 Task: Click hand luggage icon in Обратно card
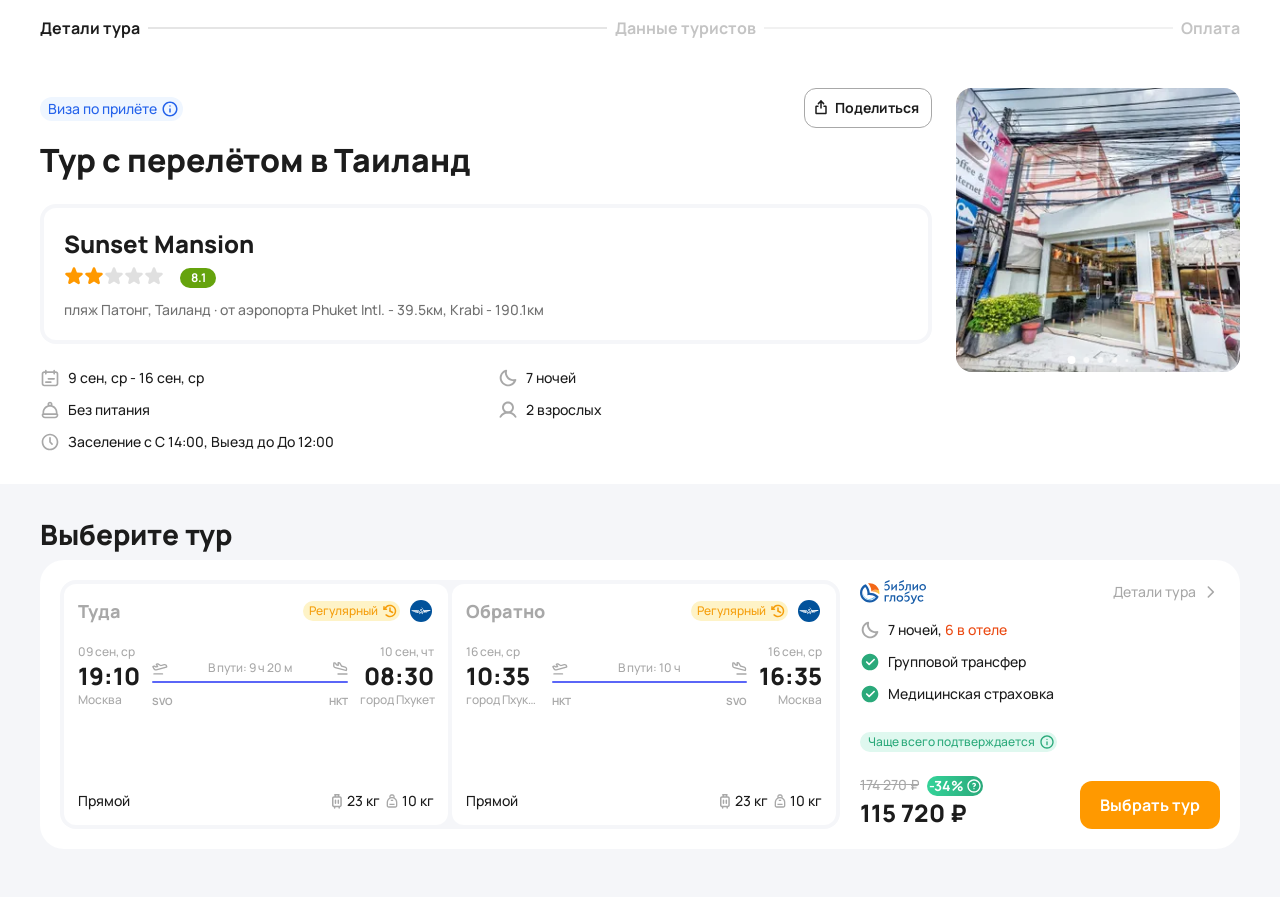(x=780, y=801)
